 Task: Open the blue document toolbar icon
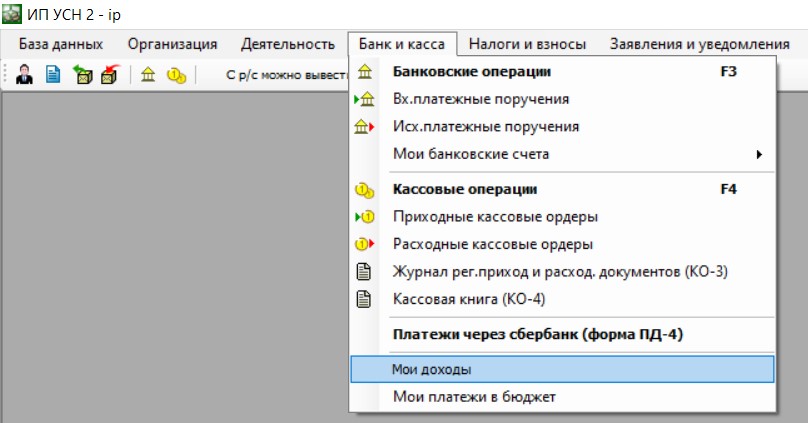(x=53, y=75)
